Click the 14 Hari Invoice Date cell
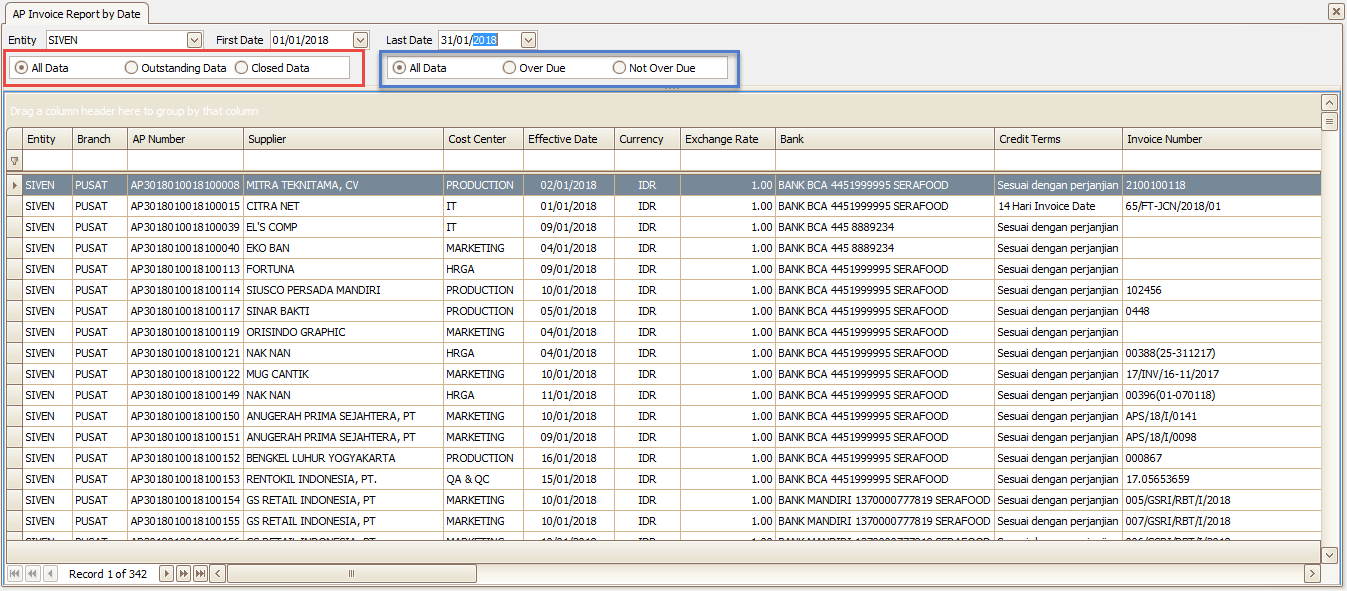1347x591 pixels. click(1059, 206)
